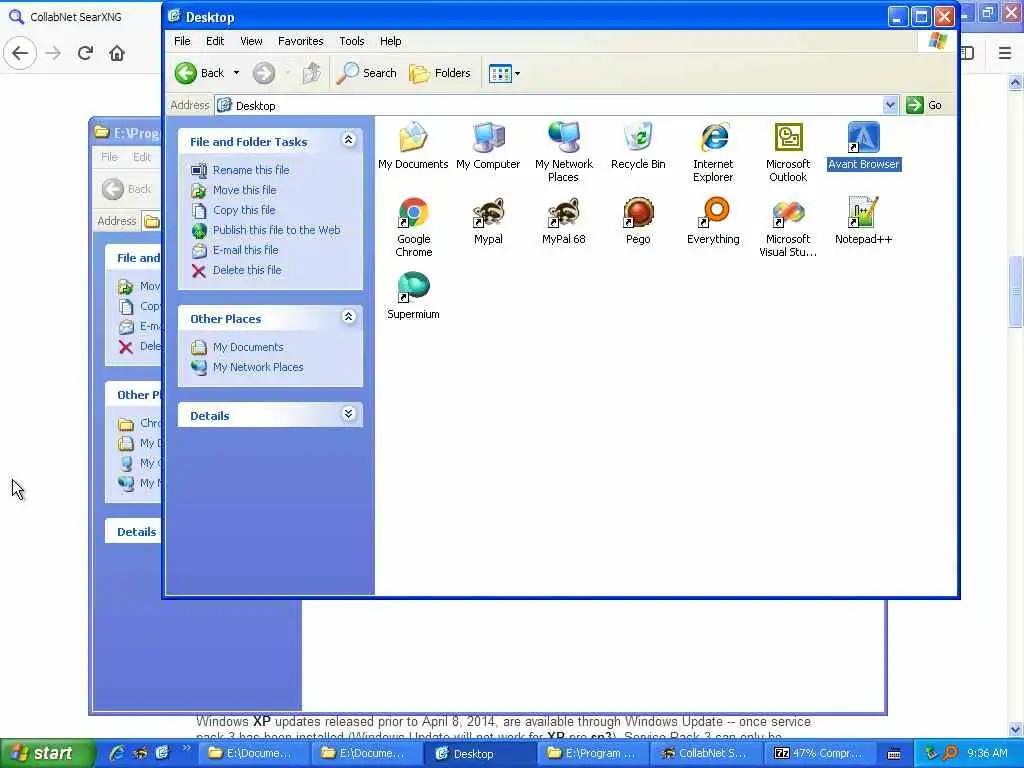This screenshot has width=1024, height=768.
Task: Select the Notepad++ shortcut icon
Action: (x=863, y=221)
